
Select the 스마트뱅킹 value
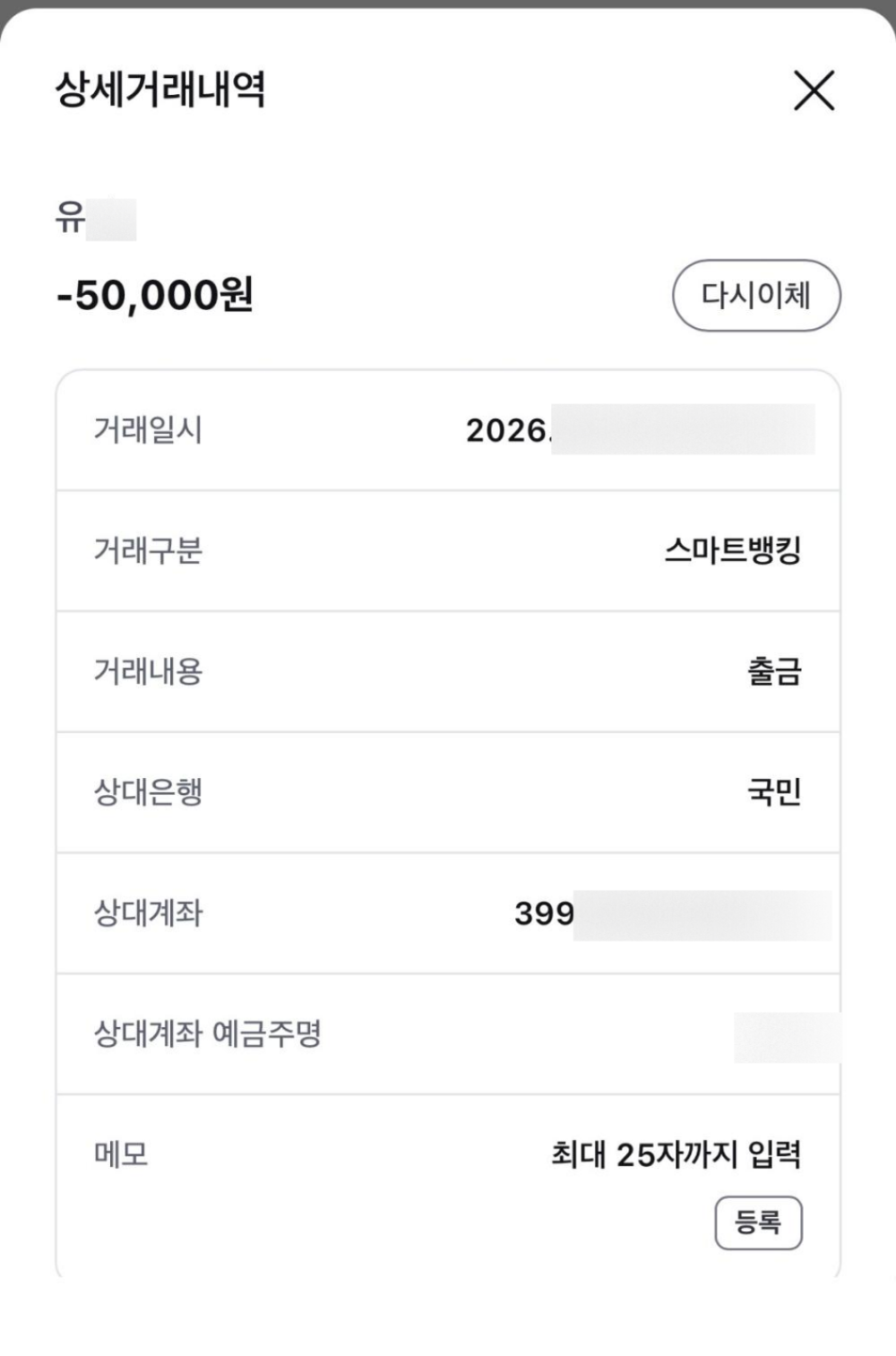coord(732,550)
